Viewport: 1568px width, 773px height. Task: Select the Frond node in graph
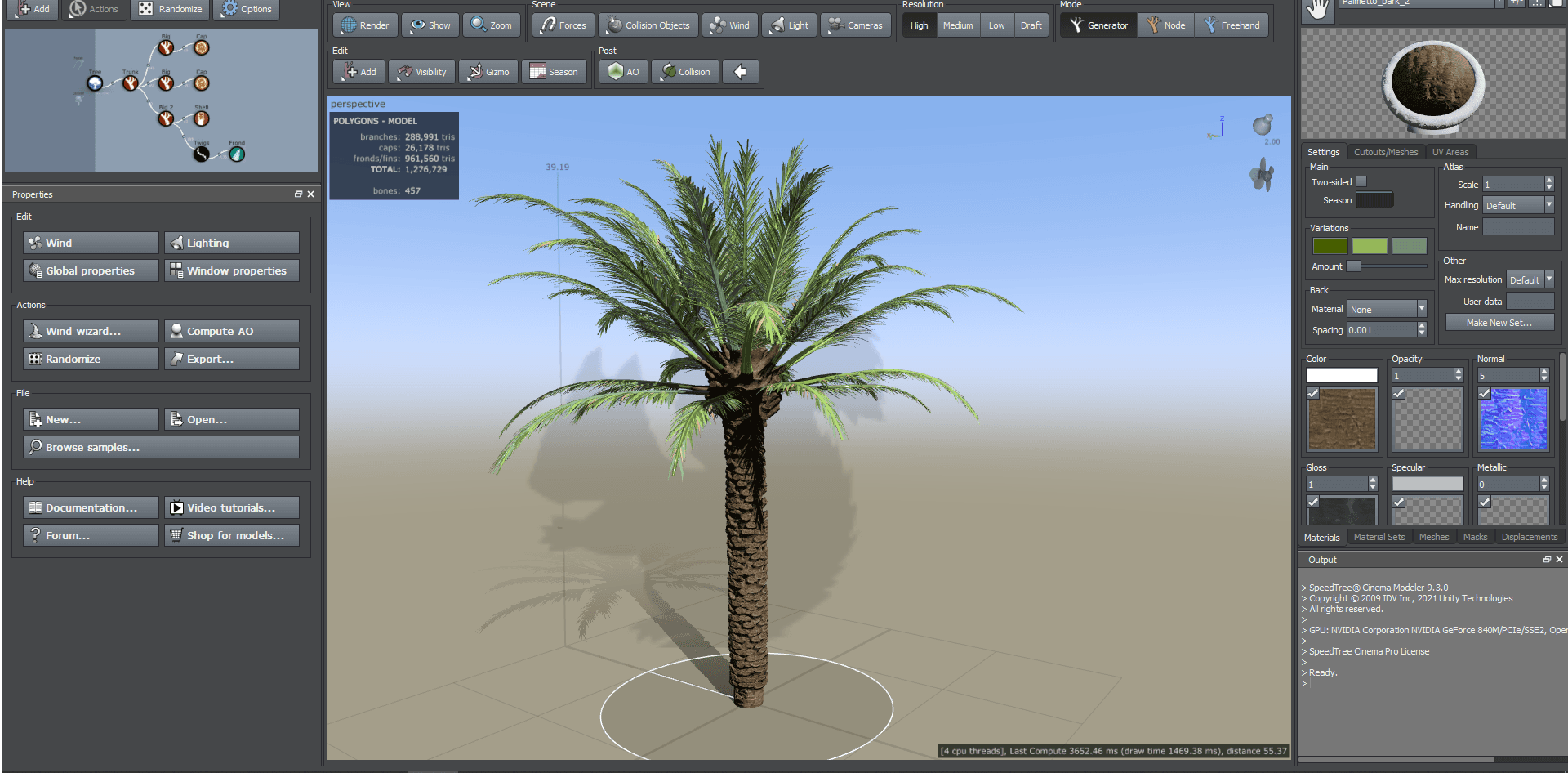click(237, 154)
